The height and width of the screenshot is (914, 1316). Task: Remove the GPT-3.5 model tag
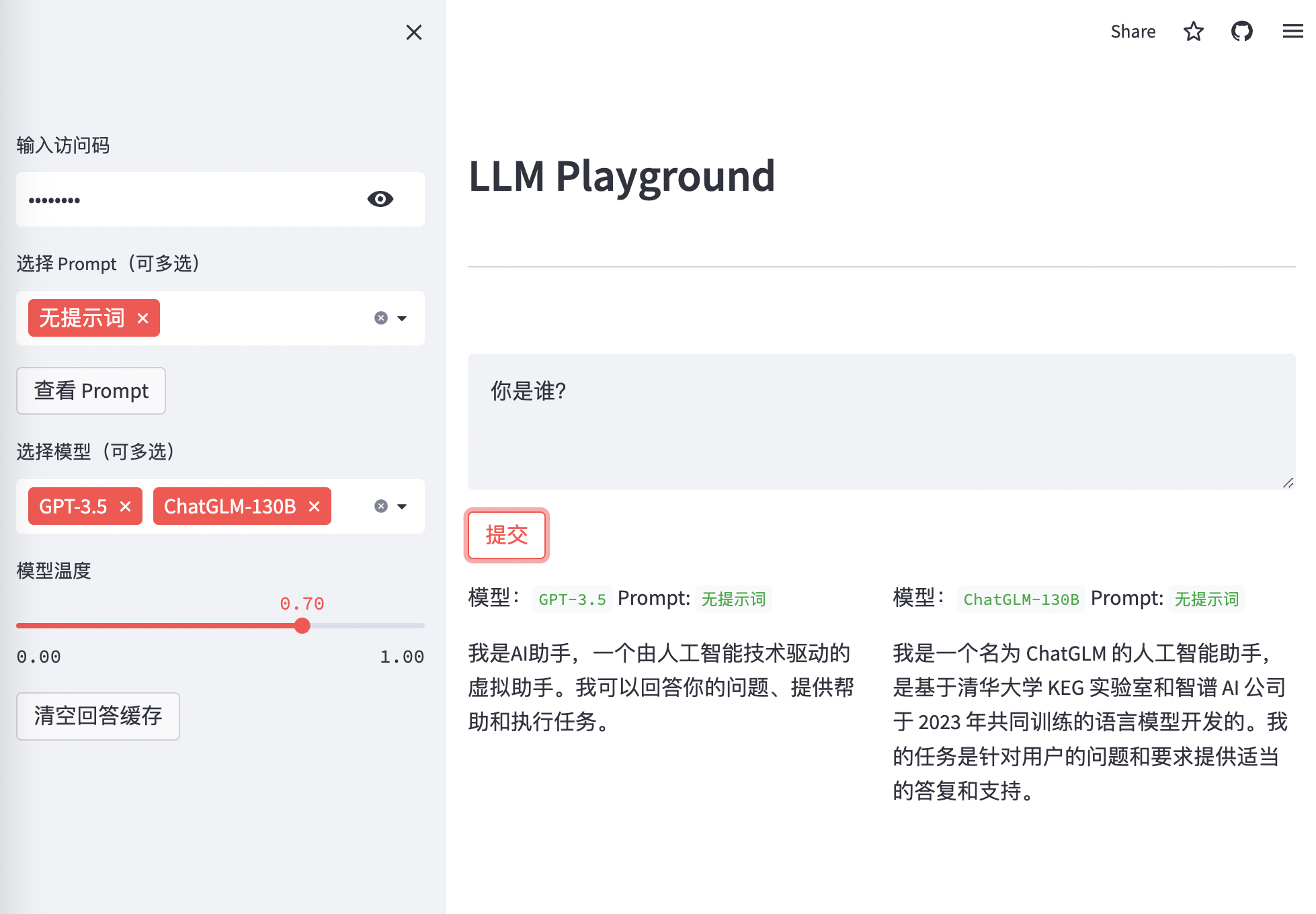pyautogui.click(x=125, y=506)
